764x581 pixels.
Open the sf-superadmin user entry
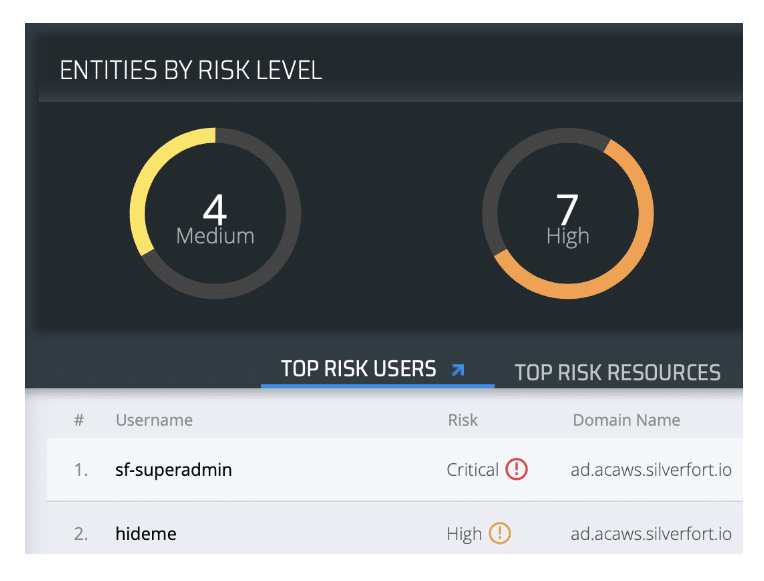(x=173, y=470)
